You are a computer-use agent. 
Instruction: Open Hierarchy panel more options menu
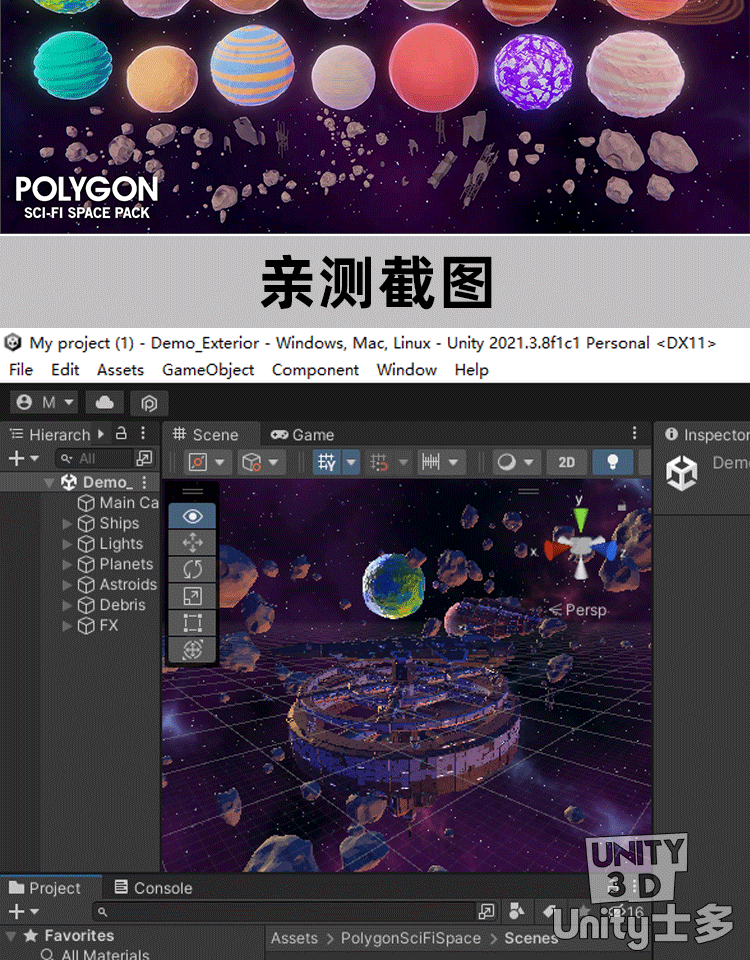[143, 433]
